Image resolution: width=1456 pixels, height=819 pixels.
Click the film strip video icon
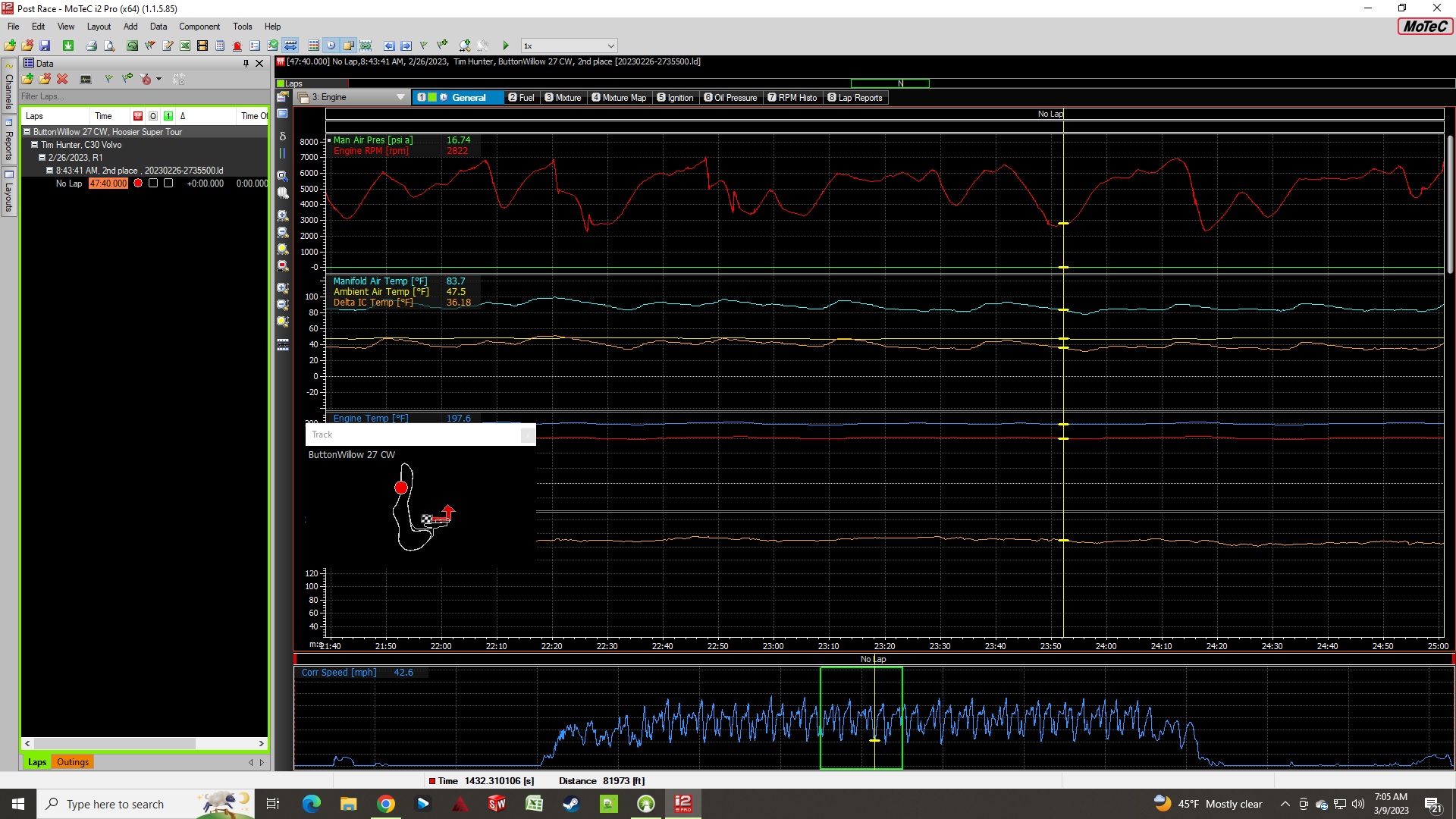(x=202, y=46)
